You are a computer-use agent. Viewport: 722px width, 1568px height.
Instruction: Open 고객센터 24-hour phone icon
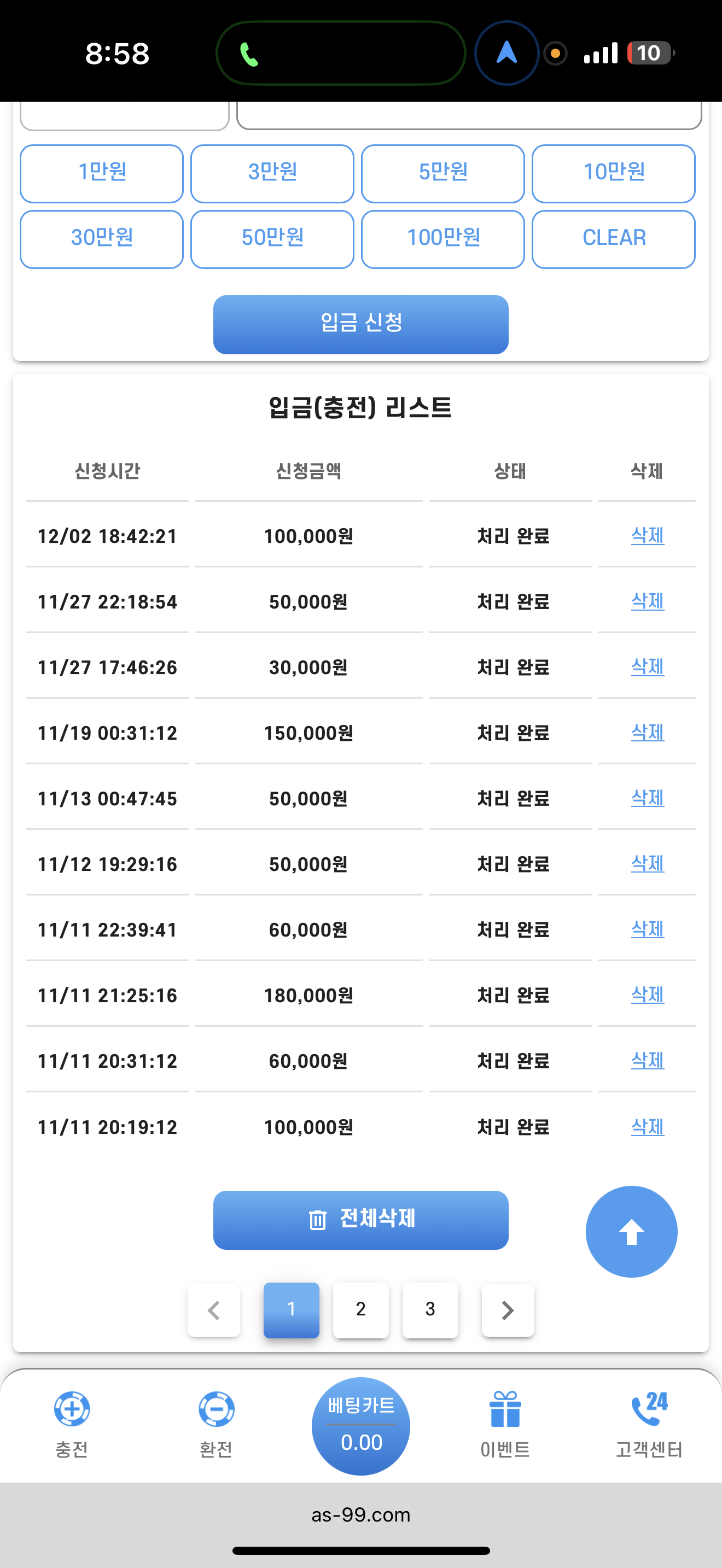pos(649,1408)
